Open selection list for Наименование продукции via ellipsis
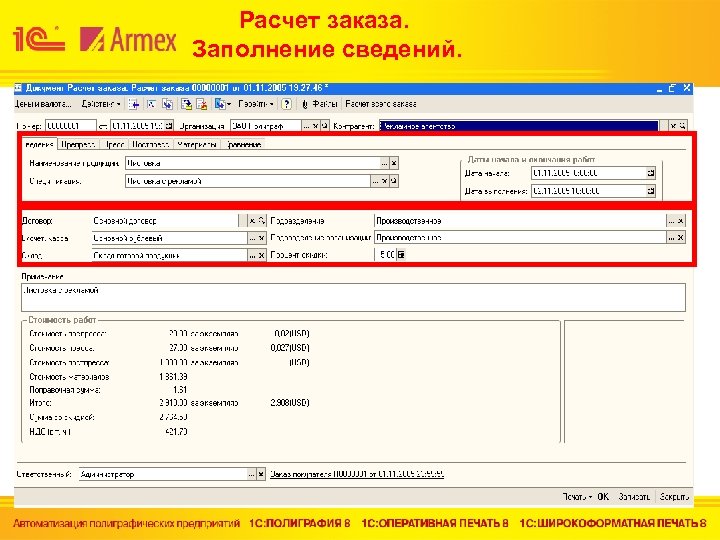Viewport: 720px width, 540px height. click(x=385, y=163)
